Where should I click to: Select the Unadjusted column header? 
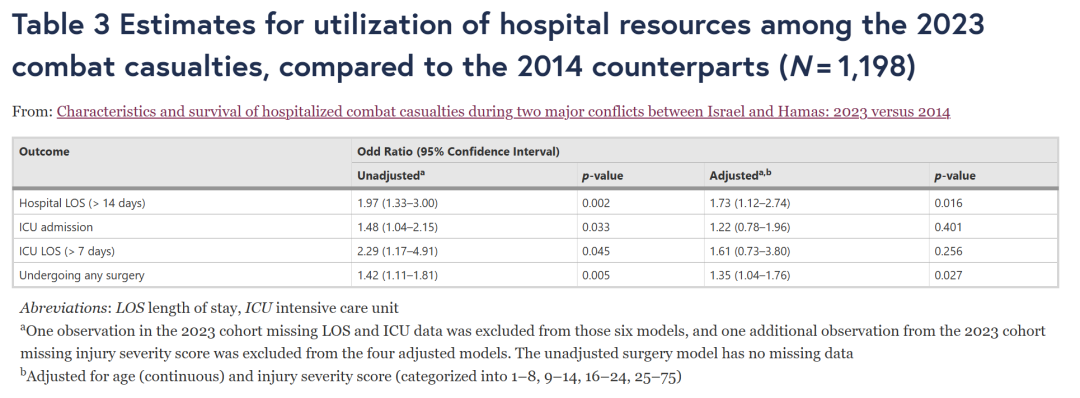[x=391, y=176]
